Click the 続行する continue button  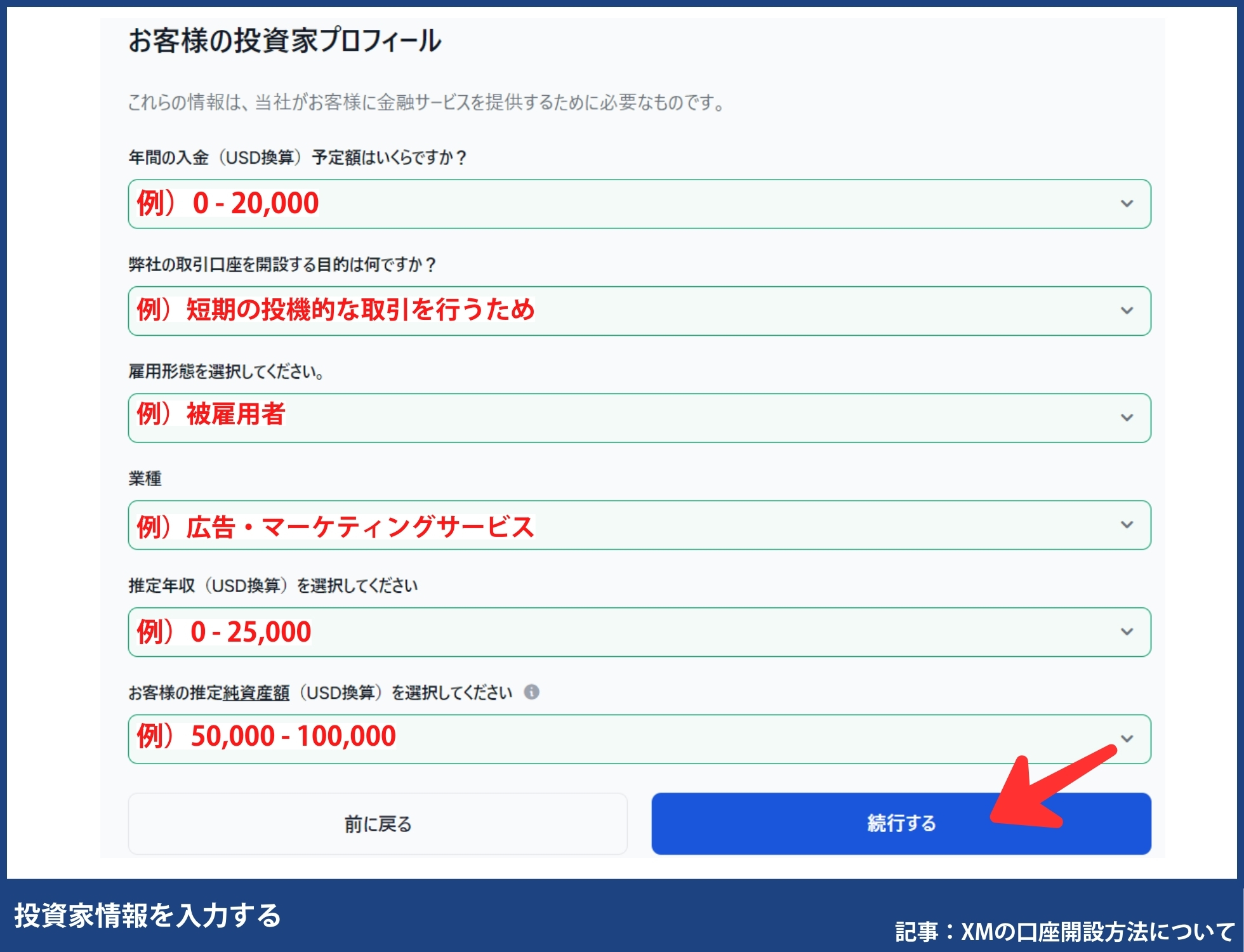pyautogui.click(x=901, y=823)
